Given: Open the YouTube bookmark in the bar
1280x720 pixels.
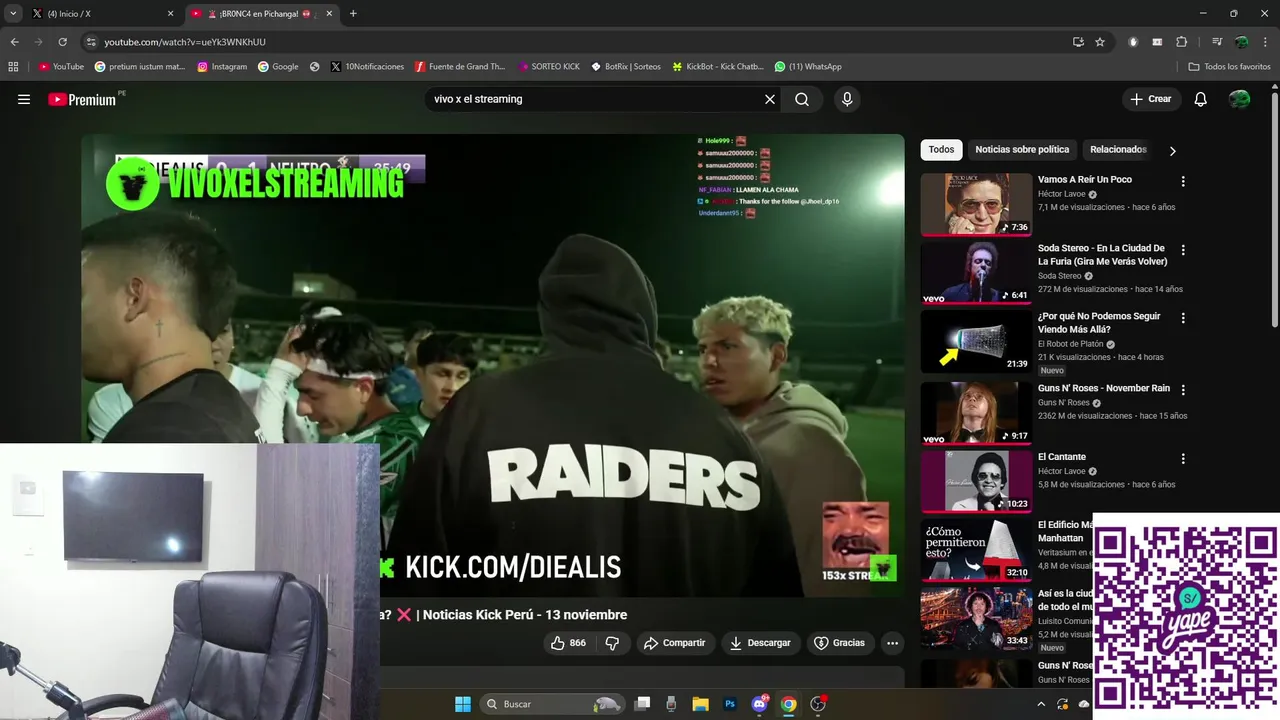Looking at the screenshot, I should pos(61,67).
